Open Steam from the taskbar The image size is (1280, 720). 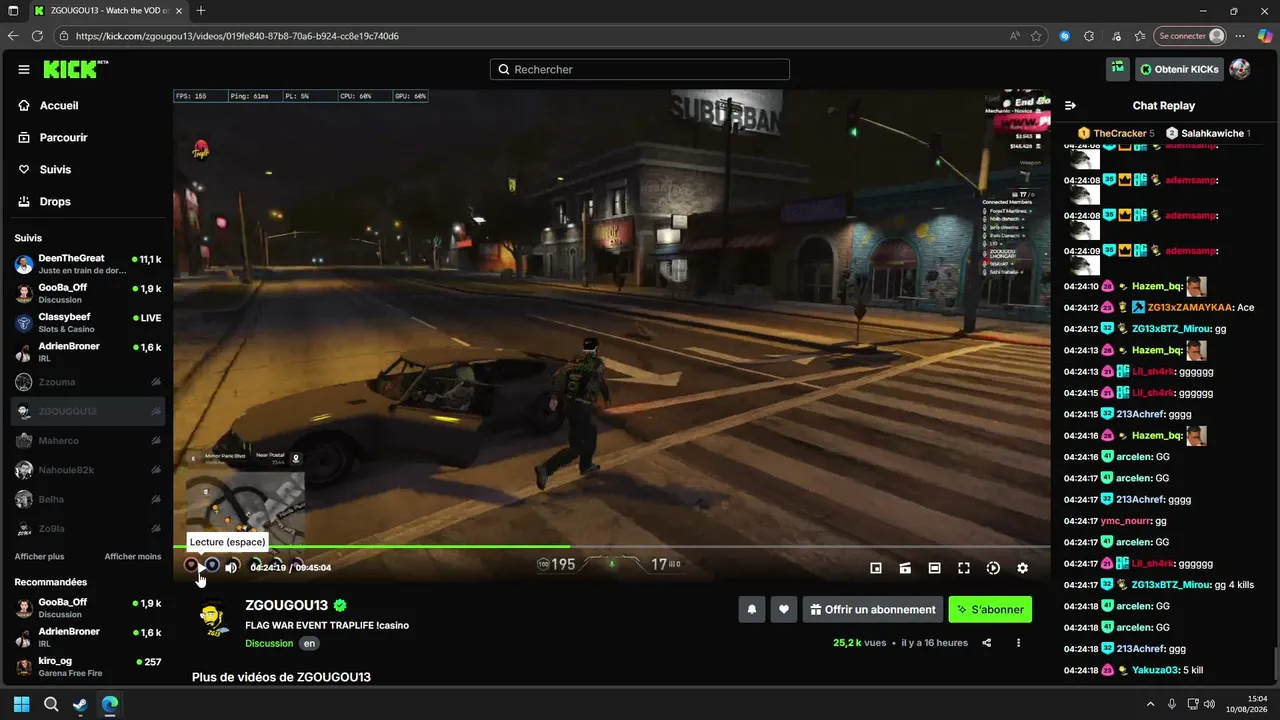(x=80, y=704)
